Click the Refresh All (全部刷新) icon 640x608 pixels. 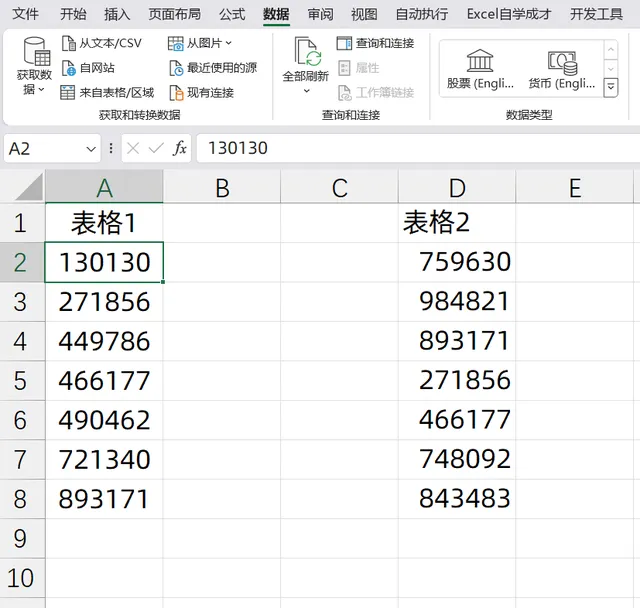tap(308, 51)
